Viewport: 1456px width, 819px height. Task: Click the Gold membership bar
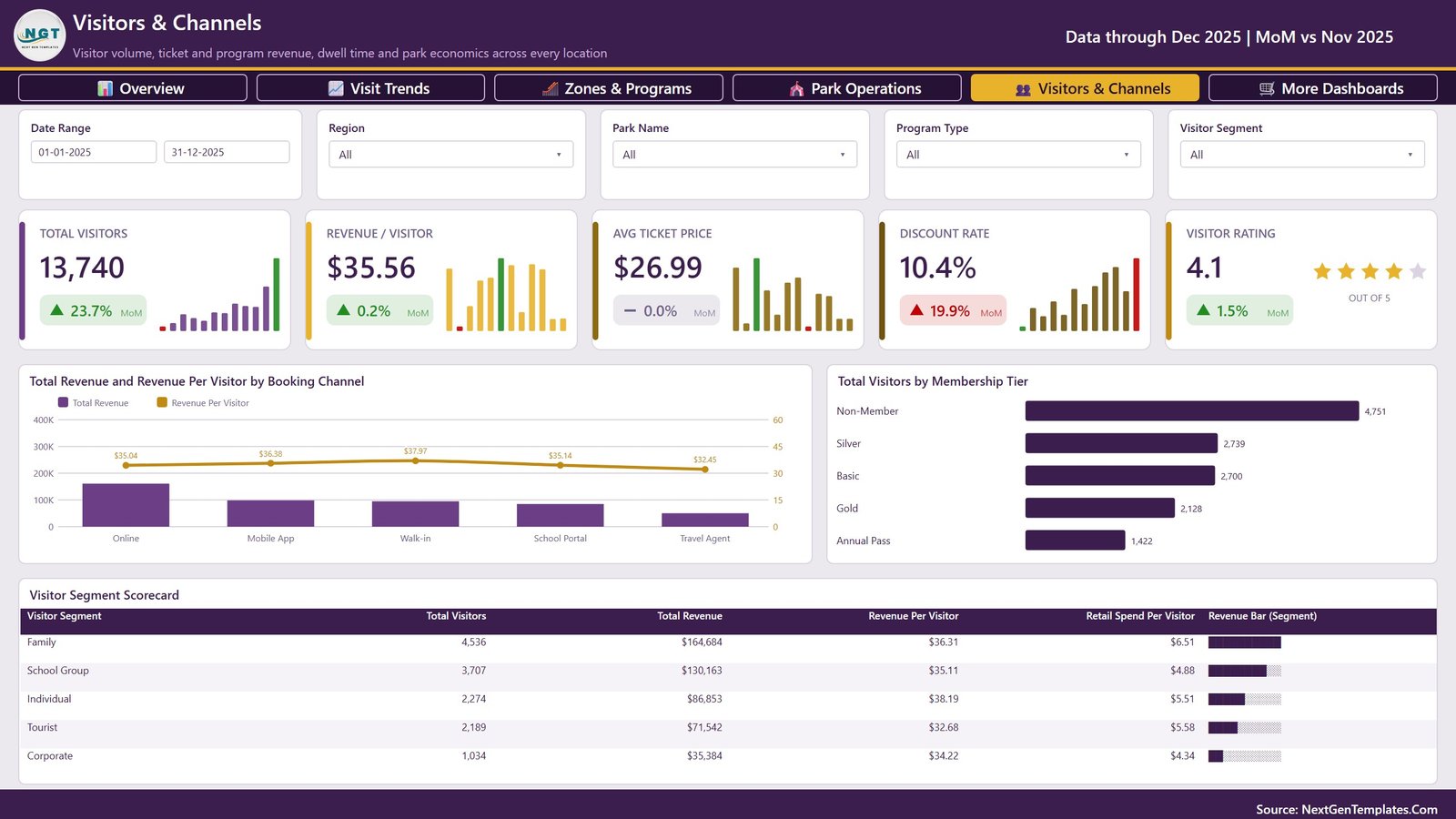(1100, 508)
